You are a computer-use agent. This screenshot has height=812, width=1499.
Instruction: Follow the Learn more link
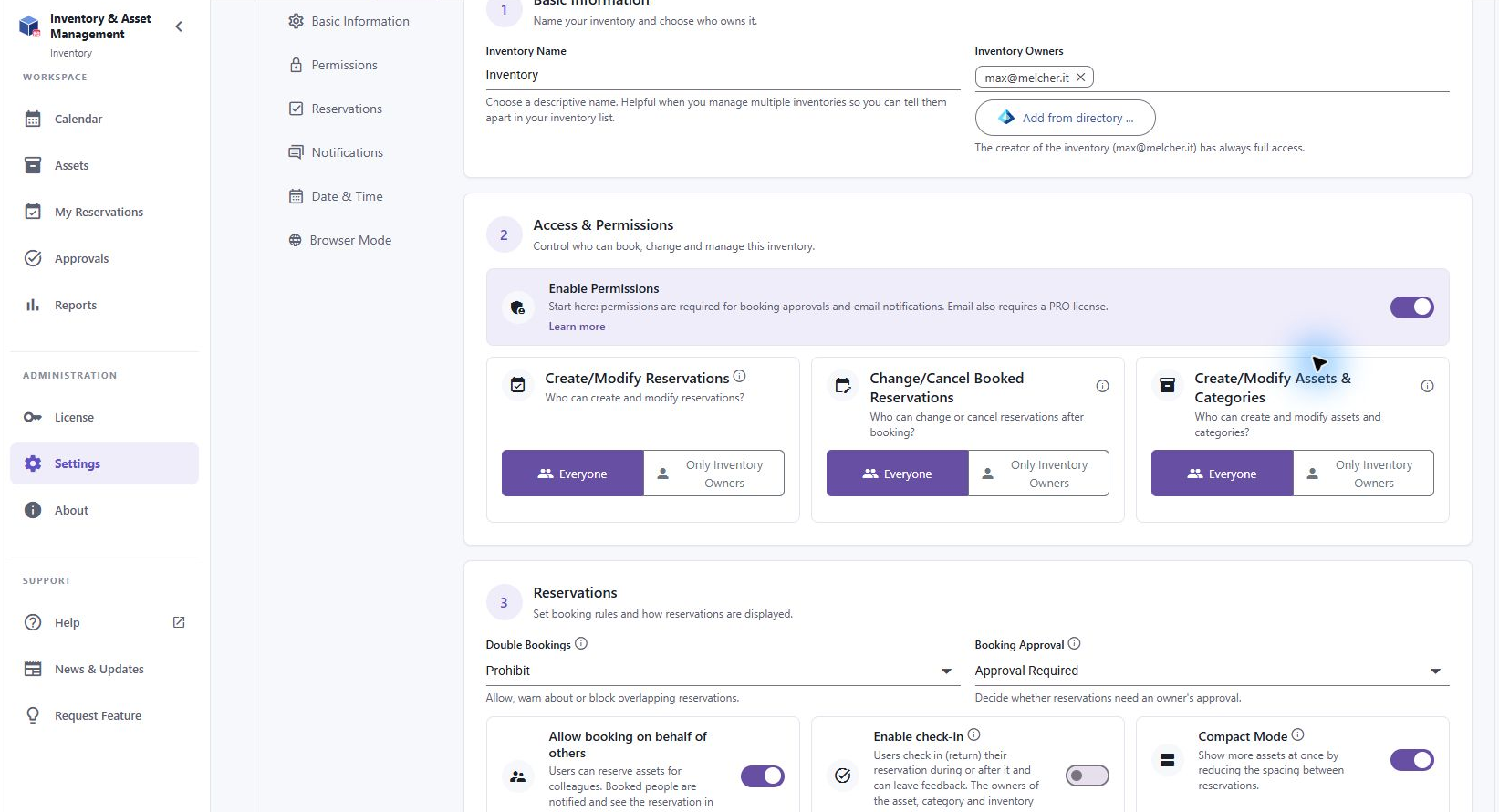[x=577, y=327]
